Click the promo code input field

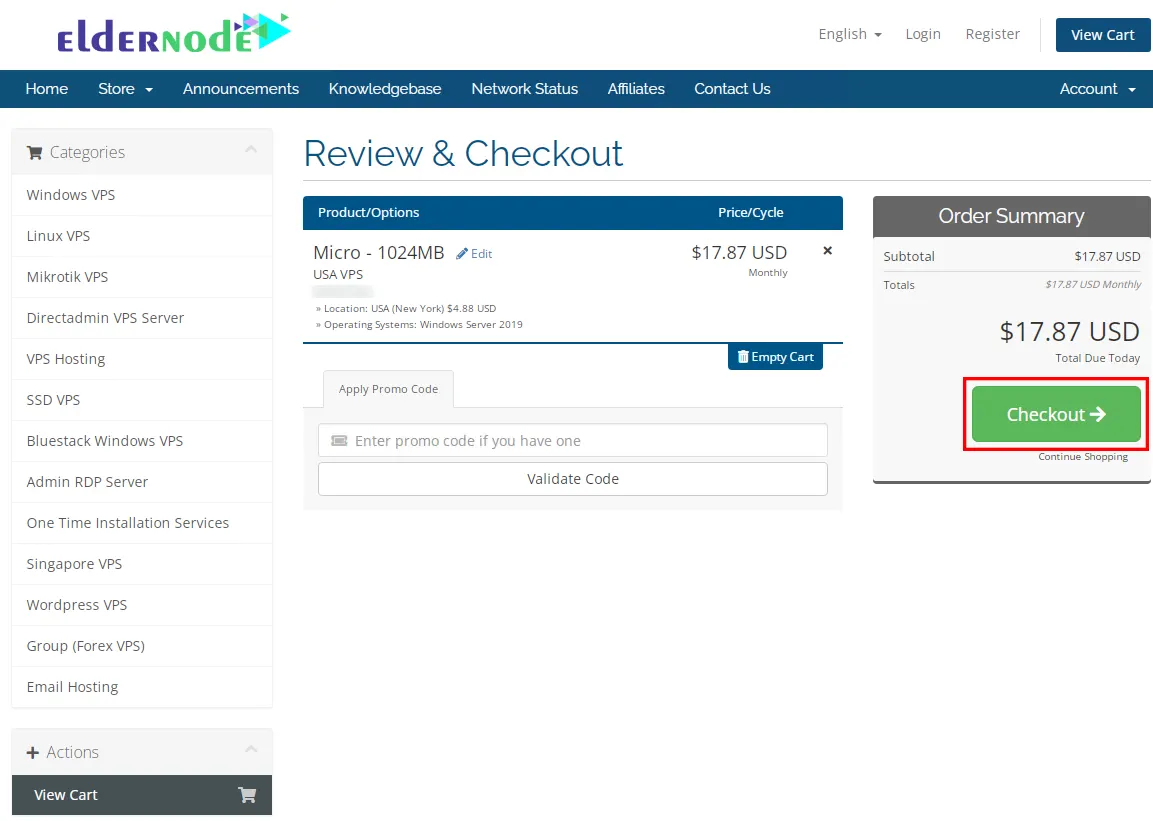[x=572, y=440]
